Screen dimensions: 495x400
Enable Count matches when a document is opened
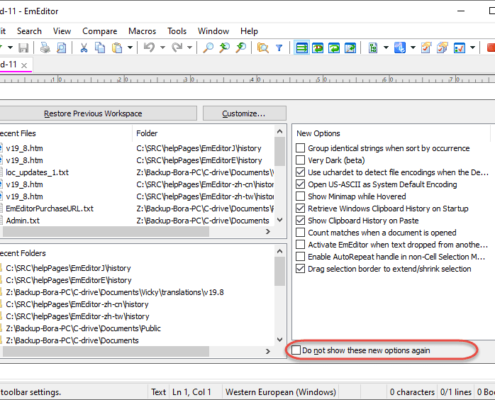[x=300, y=232]
